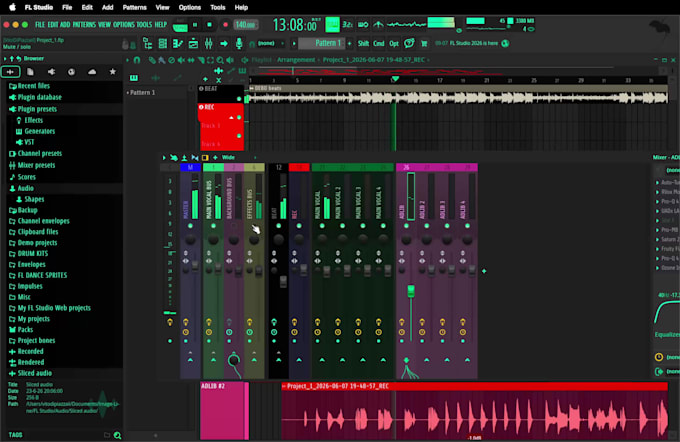Click the Shift modifier button

[363, 43]
